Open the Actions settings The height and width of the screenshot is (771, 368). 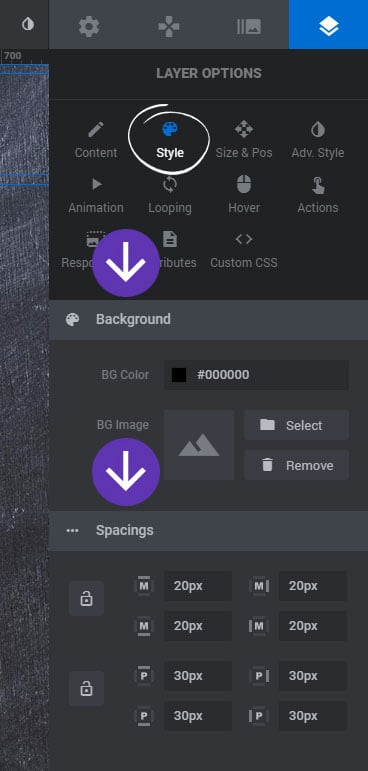tap(318, 196)
